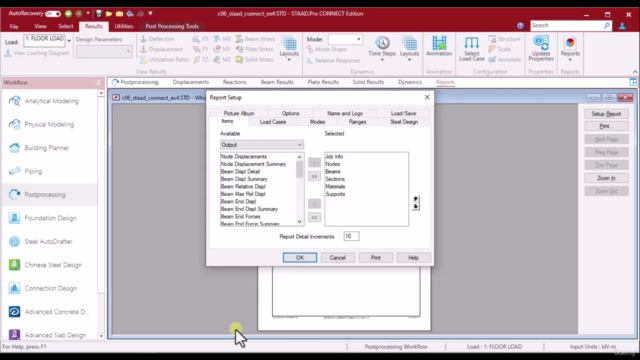Click the Animation ribbon icon
Screen dimensions: 640x360
439,46
